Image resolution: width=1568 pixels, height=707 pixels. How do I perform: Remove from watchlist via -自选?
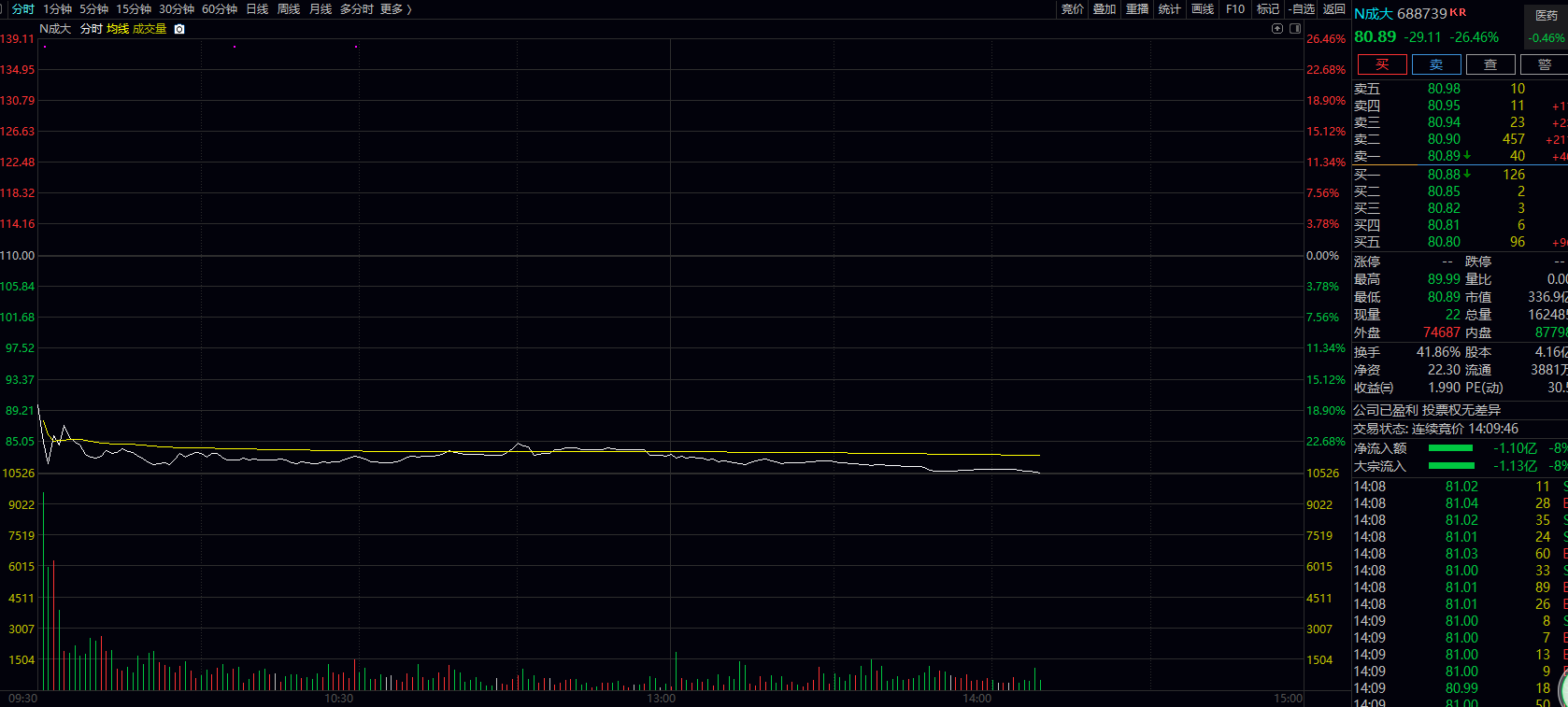[x=1302, y=8]
